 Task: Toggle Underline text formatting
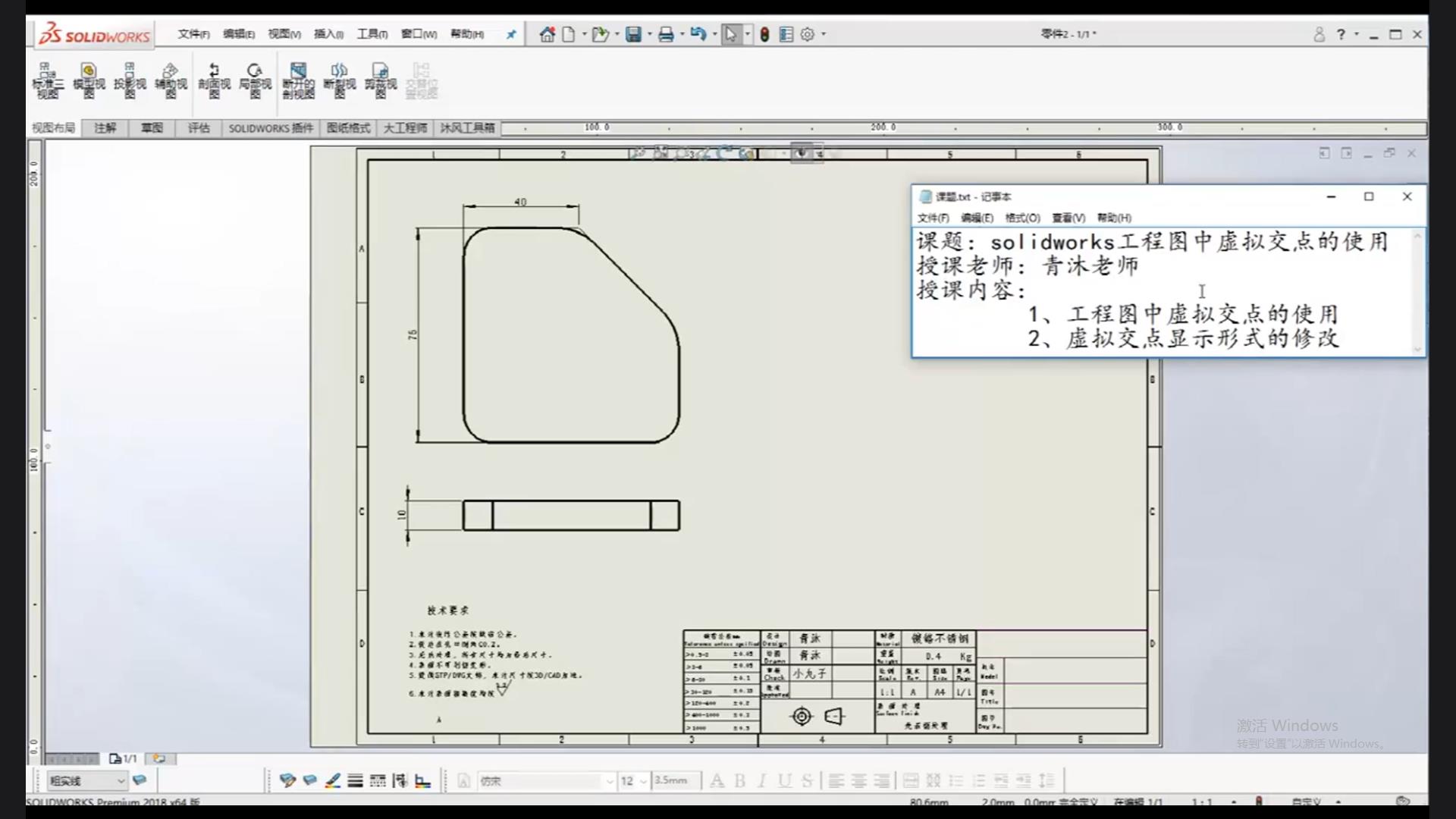(x=785, y=780)
